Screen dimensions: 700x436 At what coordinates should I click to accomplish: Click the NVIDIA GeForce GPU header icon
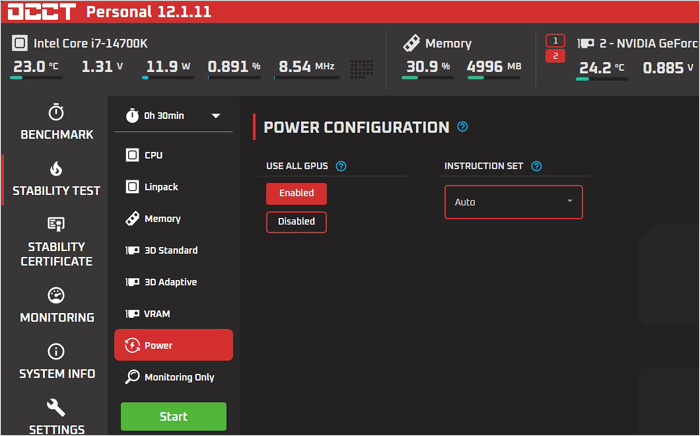coord(586,43)
